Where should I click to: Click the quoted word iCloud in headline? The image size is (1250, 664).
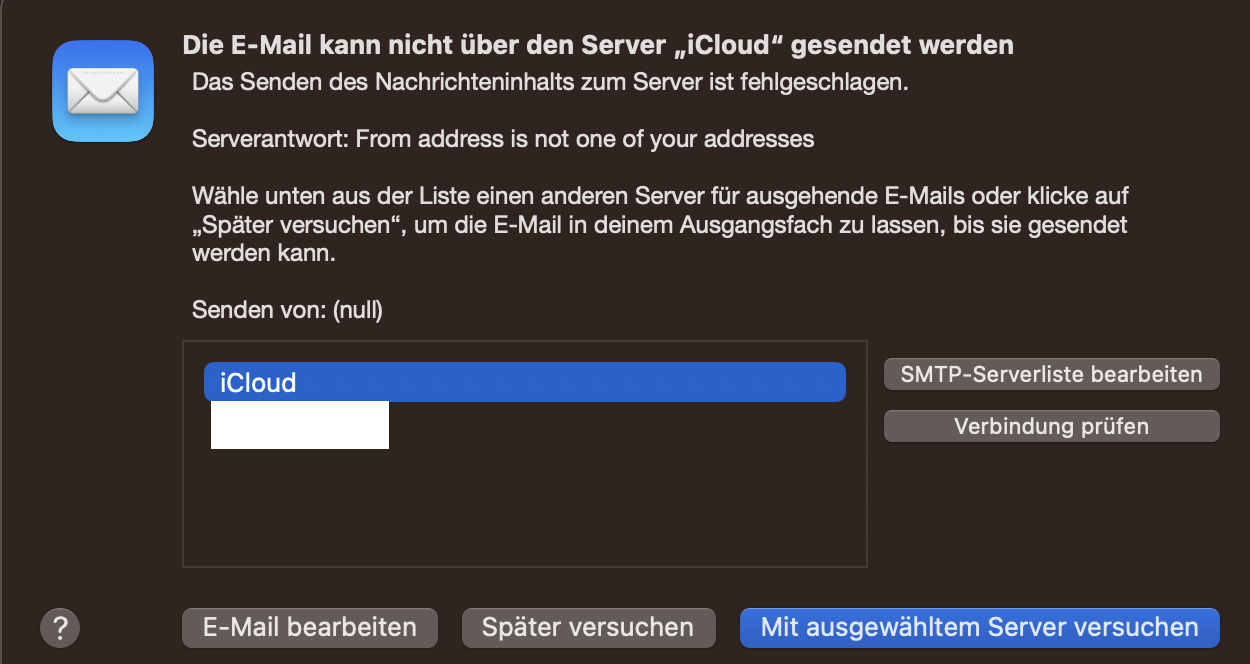click(735, 45)
